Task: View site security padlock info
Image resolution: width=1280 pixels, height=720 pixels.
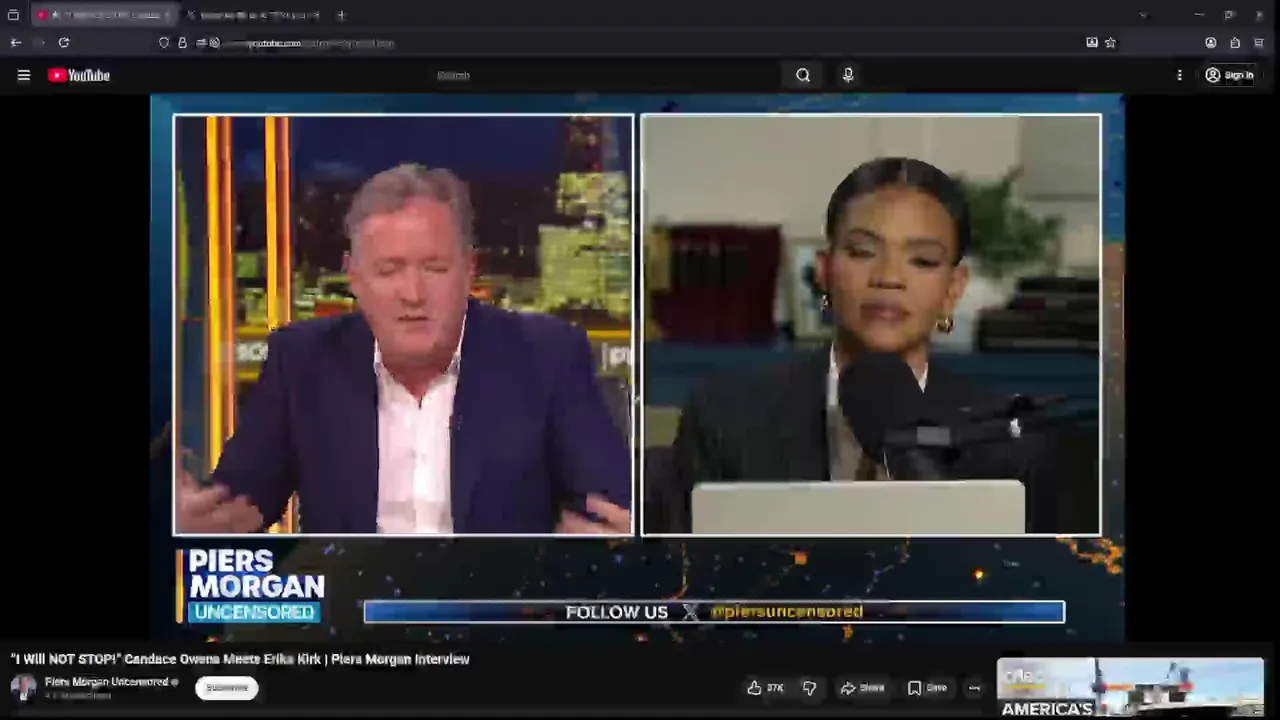Action: coord(182,43)
